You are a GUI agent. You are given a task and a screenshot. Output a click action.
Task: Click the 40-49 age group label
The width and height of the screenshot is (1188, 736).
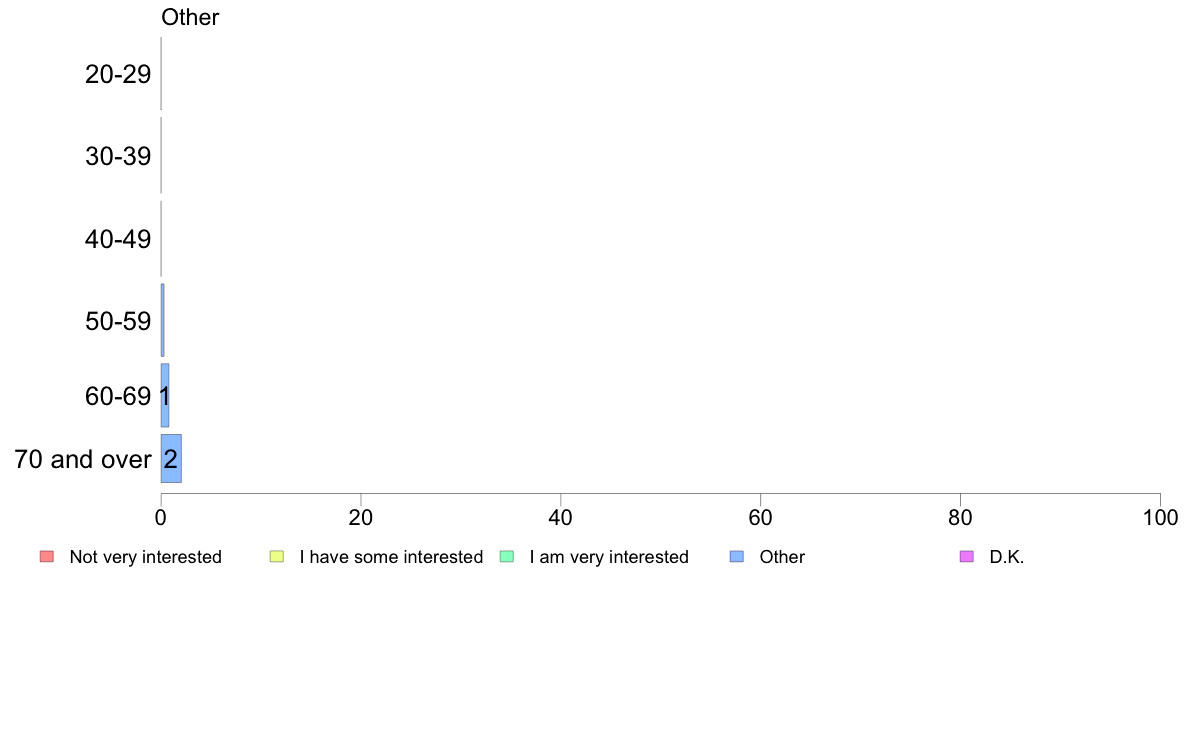[x=118, y=239]
